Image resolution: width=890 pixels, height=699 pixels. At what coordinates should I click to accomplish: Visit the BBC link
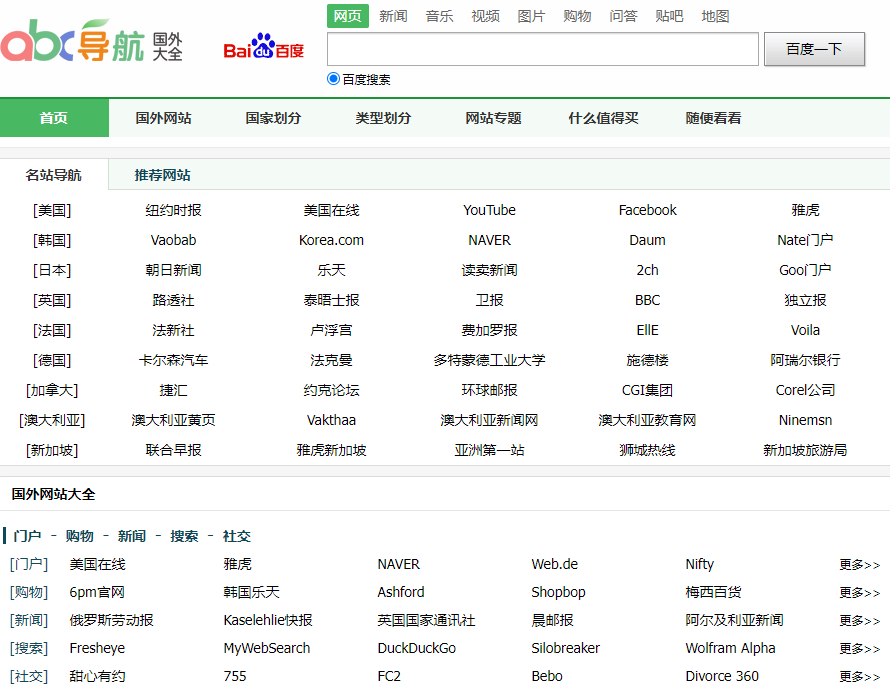click(x=648, y=300)
